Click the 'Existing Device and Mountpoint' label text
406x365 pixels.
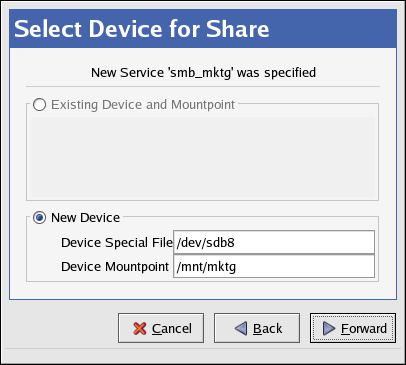pos(143,105)
